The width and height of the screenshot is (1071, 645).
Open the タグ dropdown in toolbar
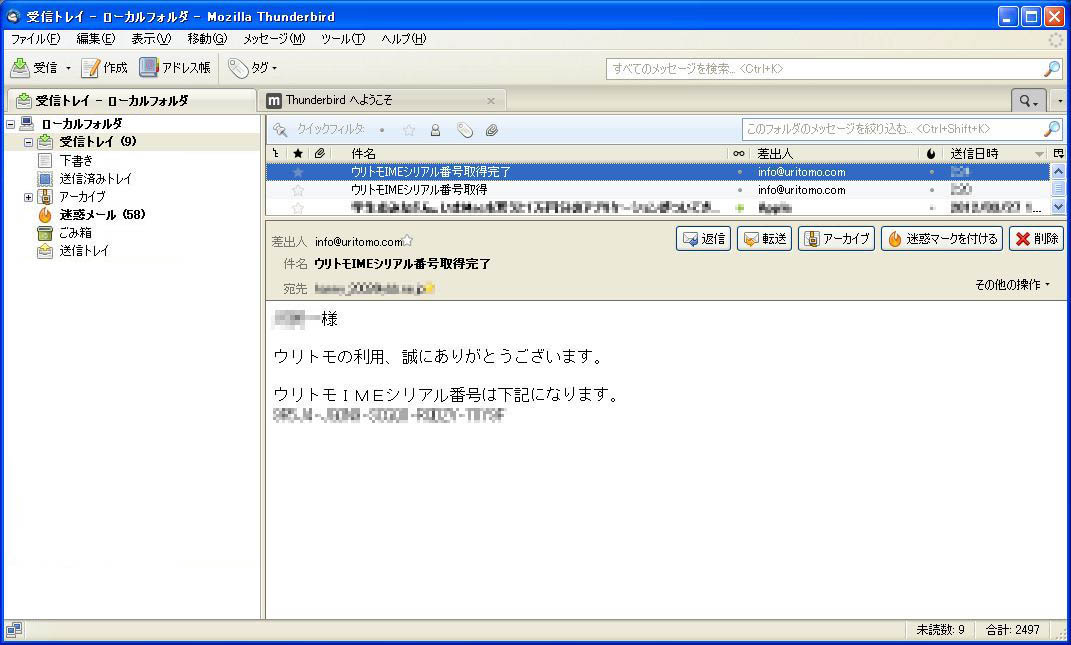pos(253,68)
